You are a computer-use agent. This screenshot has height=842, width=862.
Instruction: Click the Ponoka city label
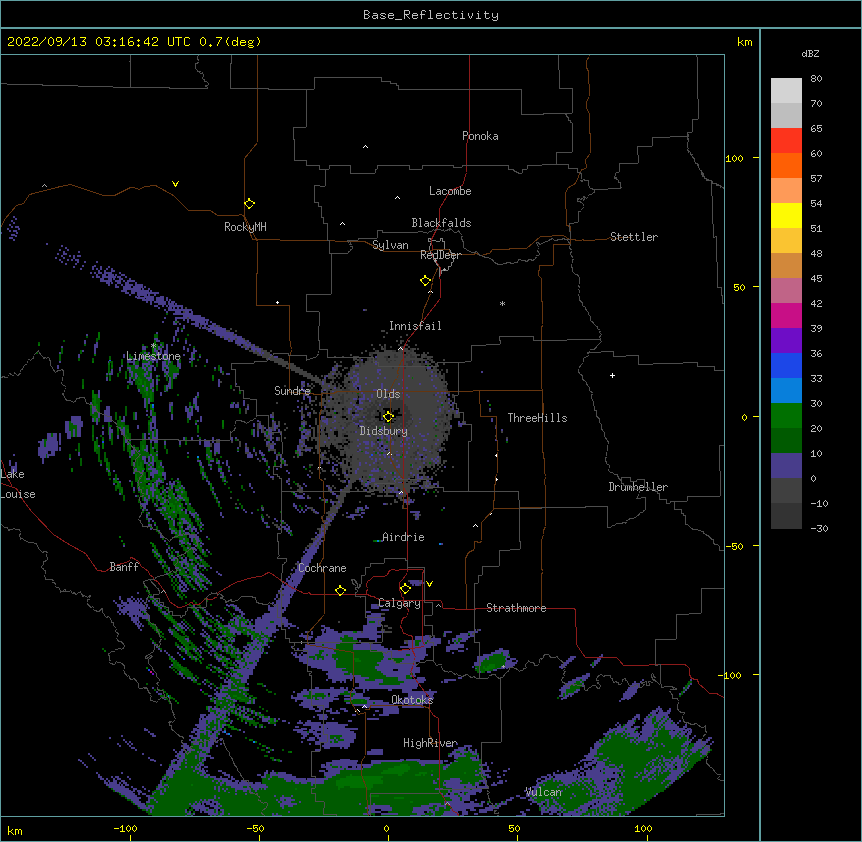tap(480, 136)
